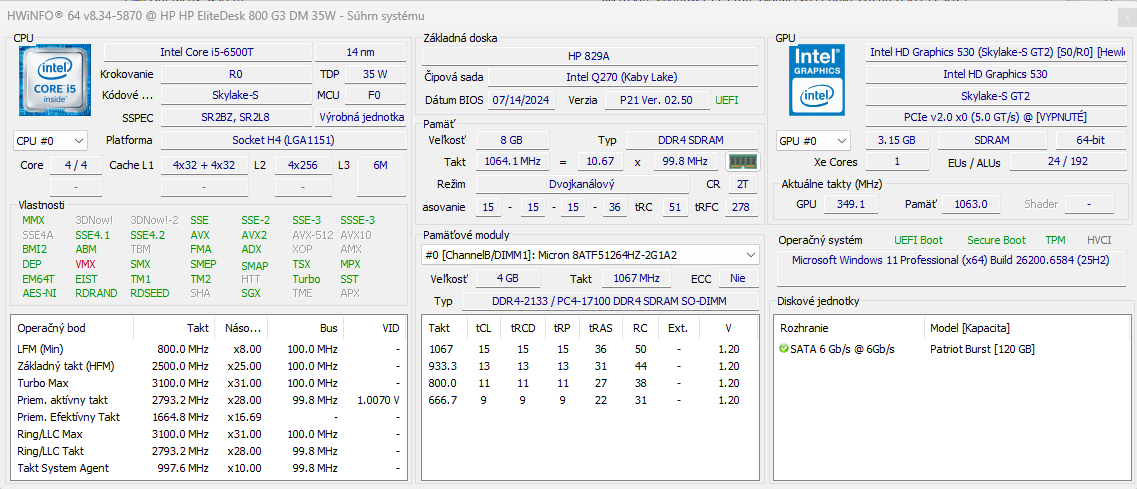Click the Patriot Burst [120 GB] drive entry
Screen dimensions: 1137x489
982,349
